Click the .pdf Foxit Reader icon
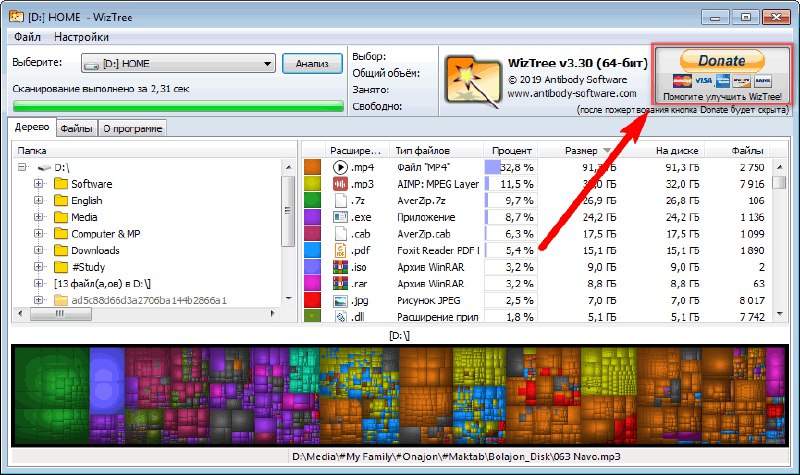 click(340, 251)
